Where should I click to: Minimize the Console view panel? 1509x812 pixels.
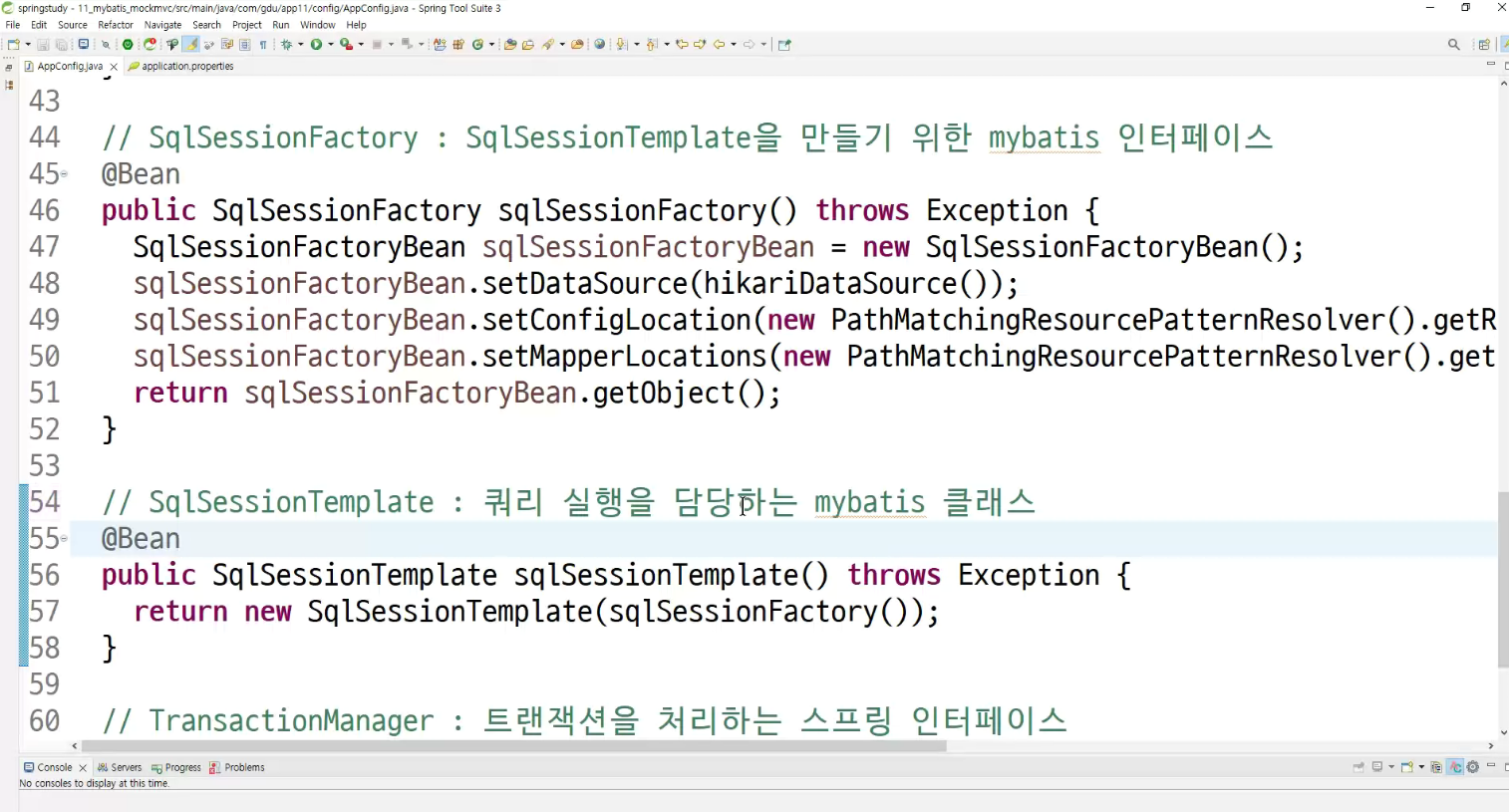pyautogui.click(x=1491, y=765)
